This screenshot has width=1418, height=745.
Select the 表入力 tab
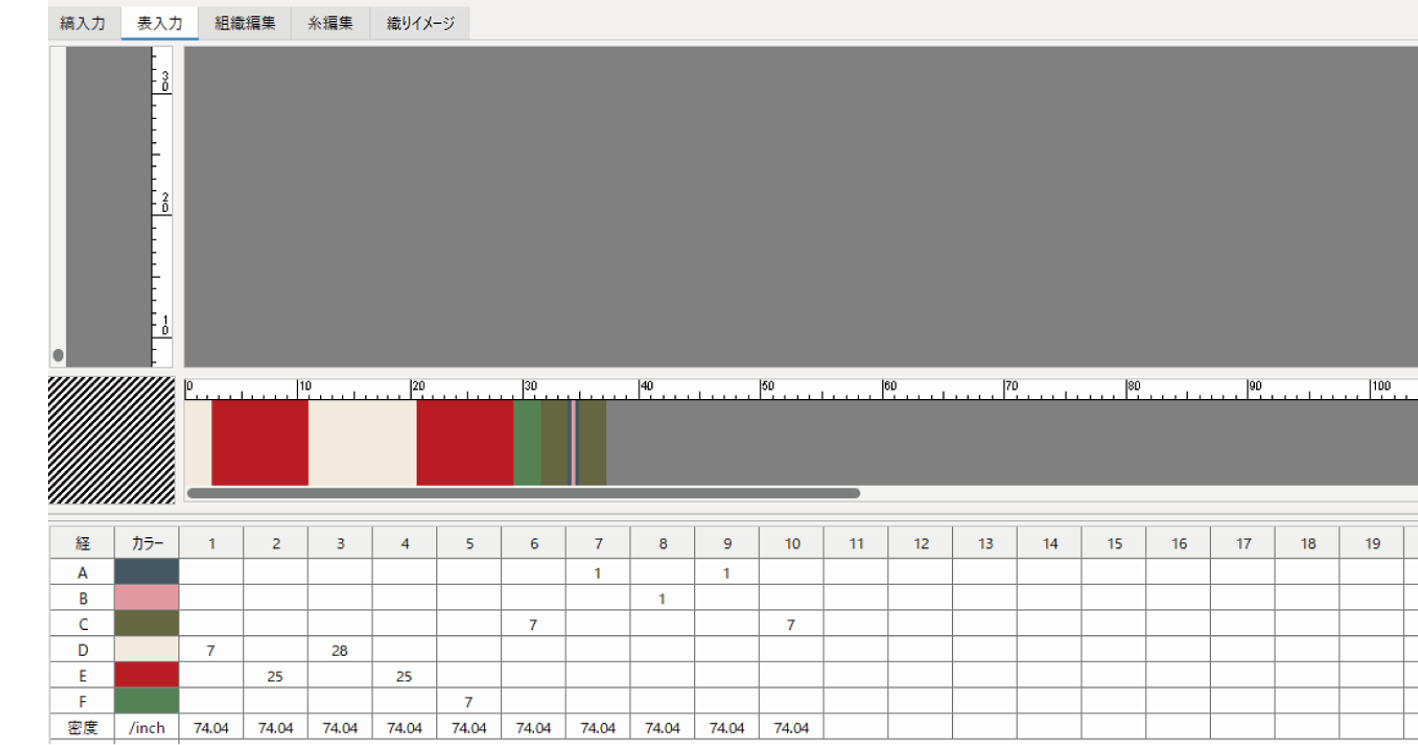pyautogui.click(x=159, y=24)
